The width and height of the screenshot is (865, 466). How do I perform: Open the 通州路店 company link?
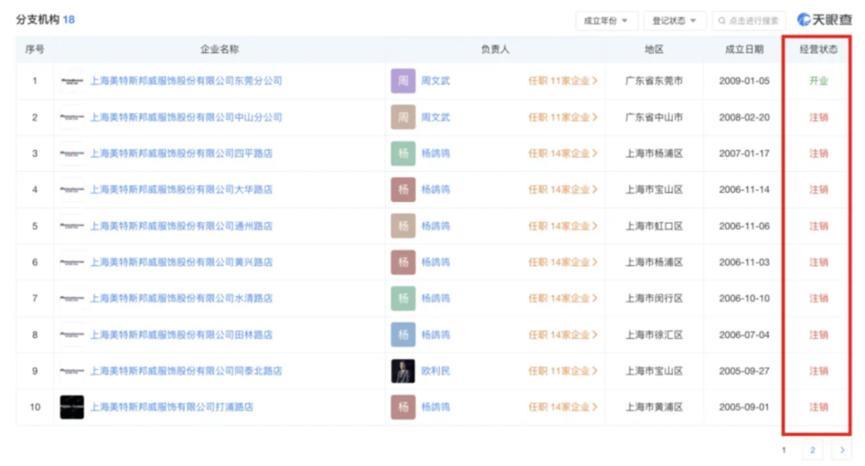click(181, 226)
